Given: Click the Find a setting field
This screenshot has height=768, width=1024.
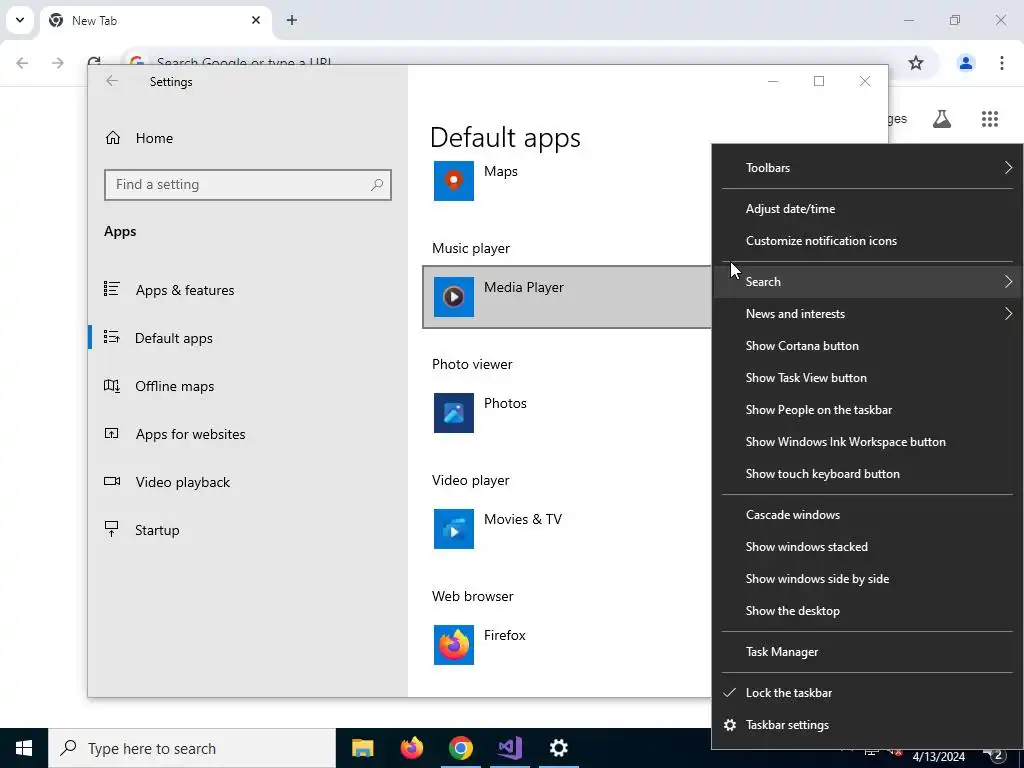Looking at the screenshot, I should coord(248,185).
